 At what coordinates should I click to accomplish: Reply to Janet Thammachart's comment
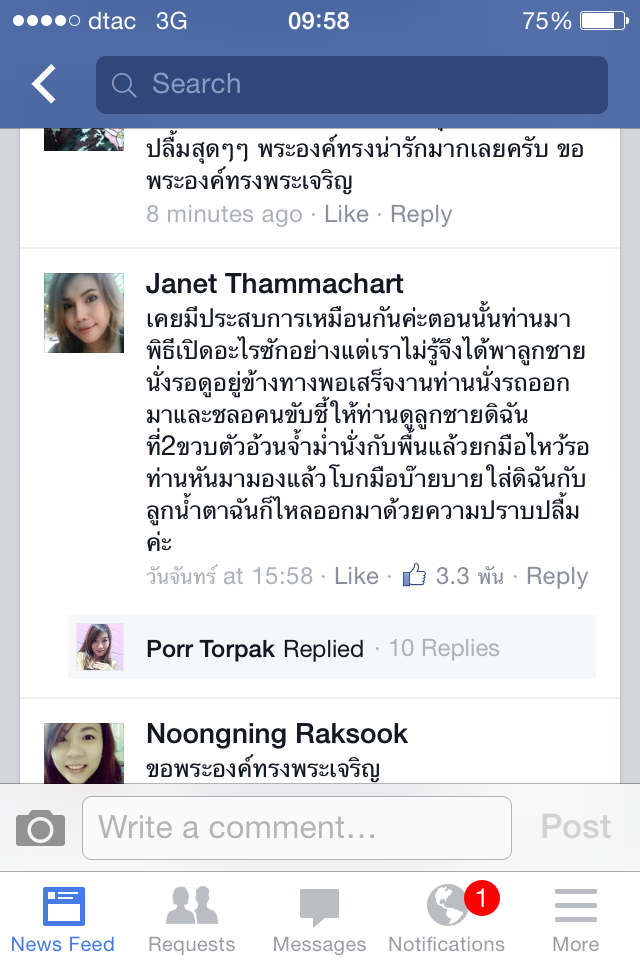pyautogui.click(x=557, y=576)
